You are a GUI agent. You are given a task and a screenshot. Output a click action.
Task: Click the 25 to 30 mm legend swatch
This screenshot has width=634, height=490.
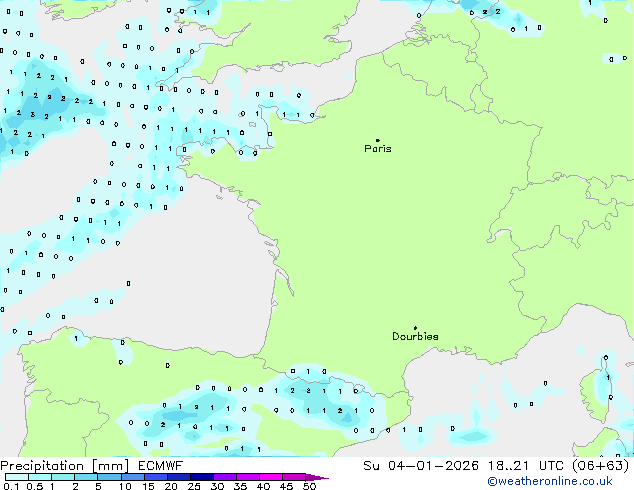(x=201, y=477)
